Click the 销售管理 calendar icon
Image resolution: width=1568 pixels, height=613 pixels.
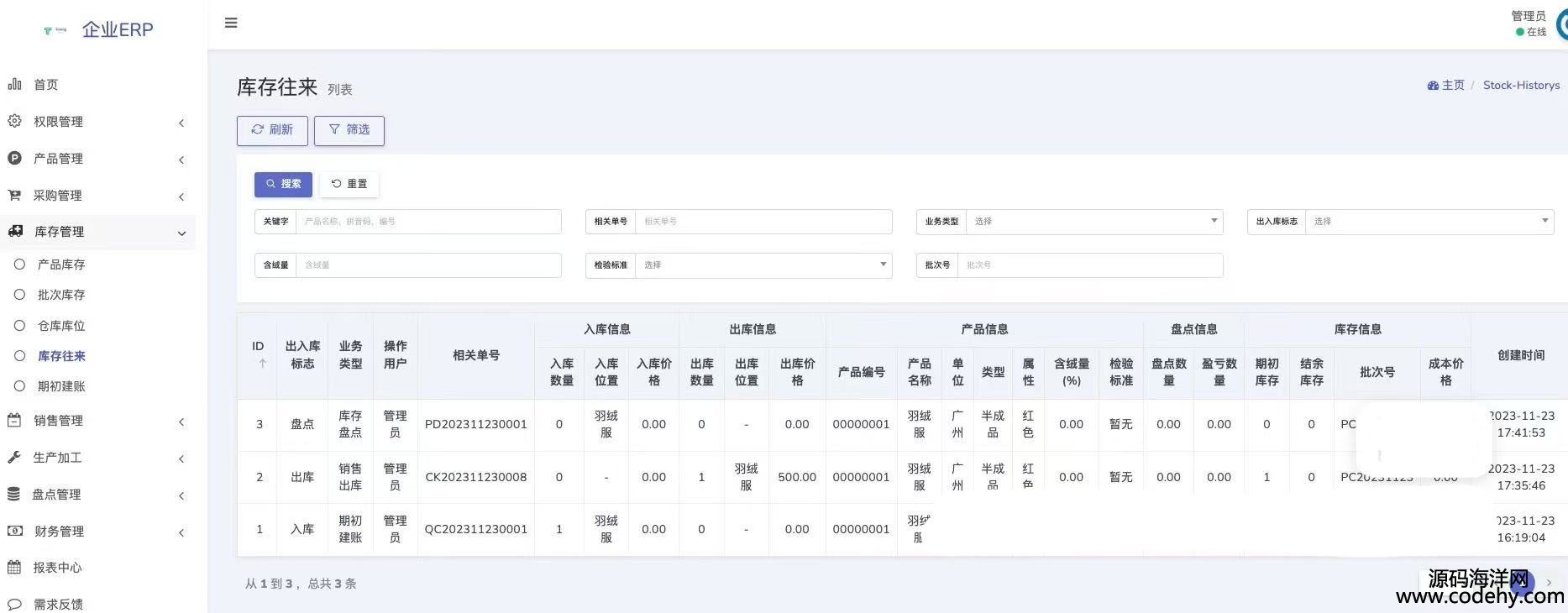(x=14, y=420)
